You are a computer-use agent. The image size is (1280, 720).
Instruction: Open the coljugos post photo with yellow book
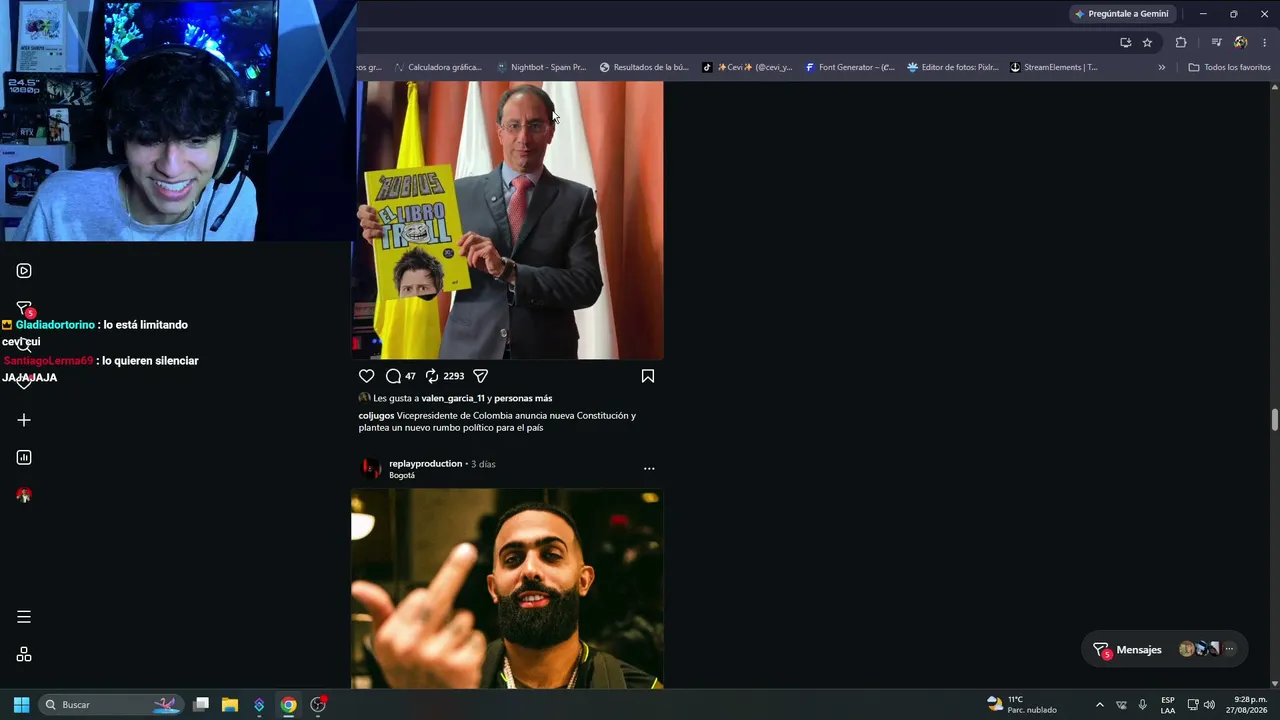click(507, 220)
